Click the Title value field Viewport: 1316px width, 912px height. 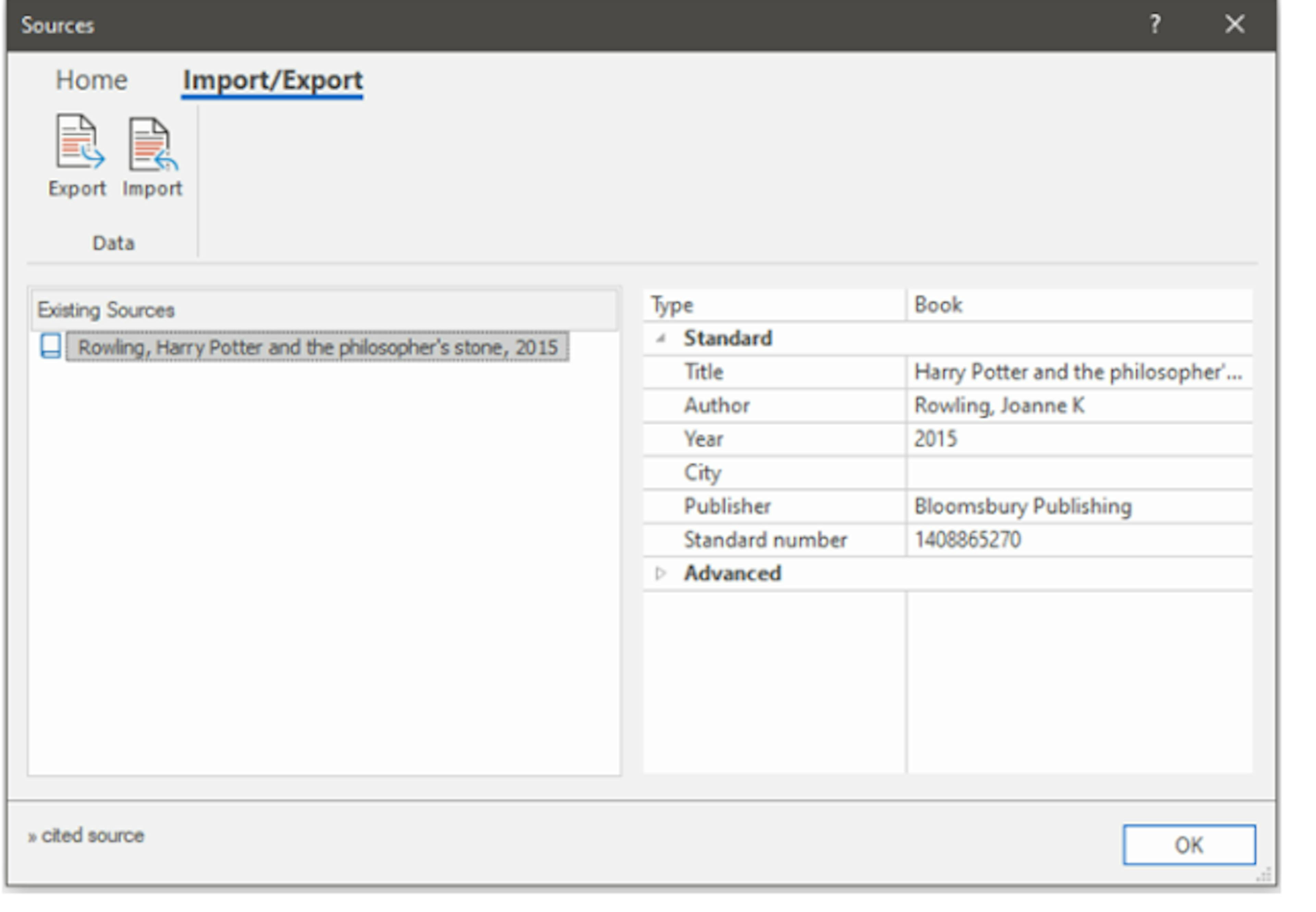(1077, 372)
